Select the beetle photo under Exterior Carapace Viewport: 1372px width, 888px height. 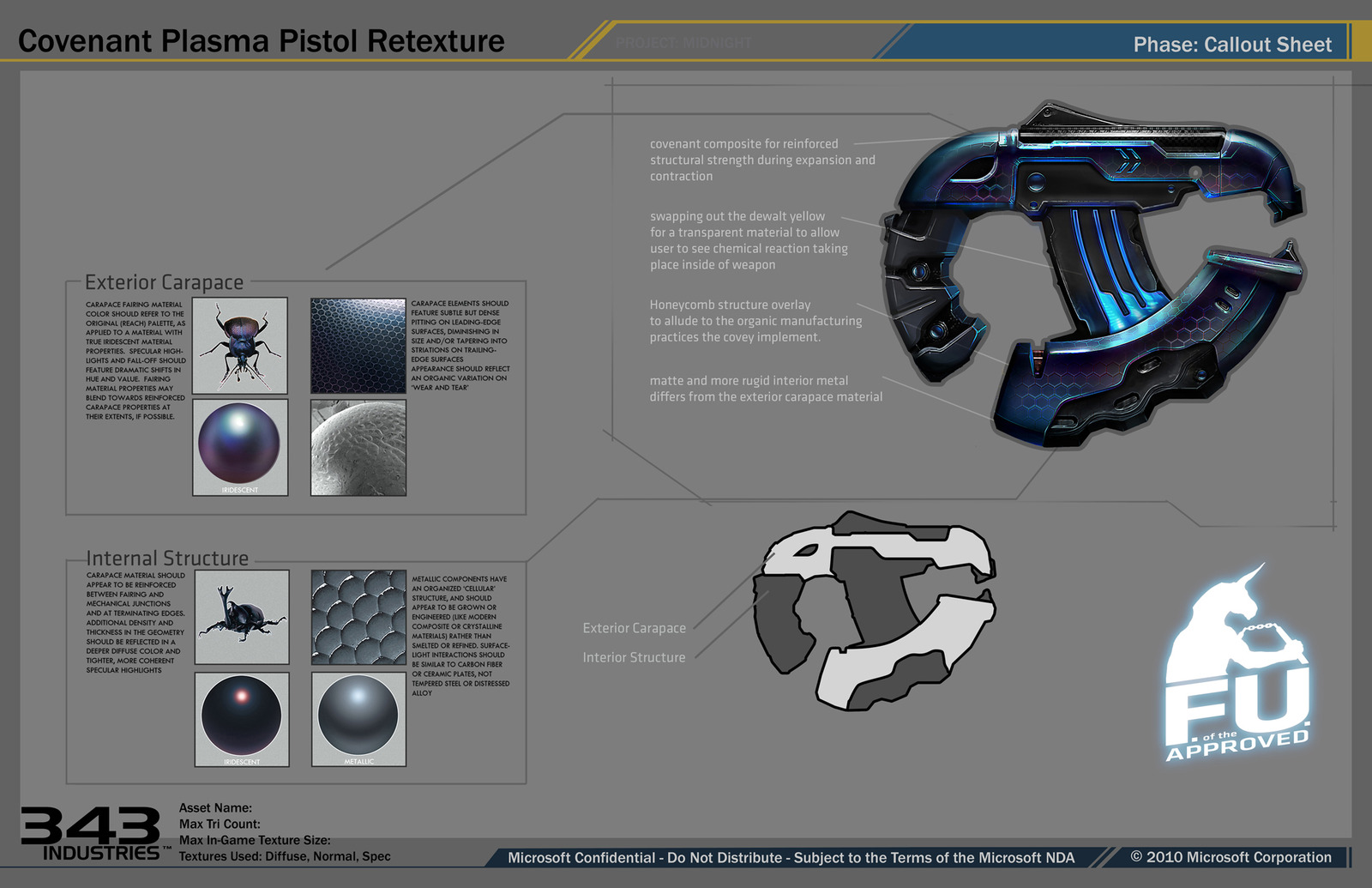[240, 346]
